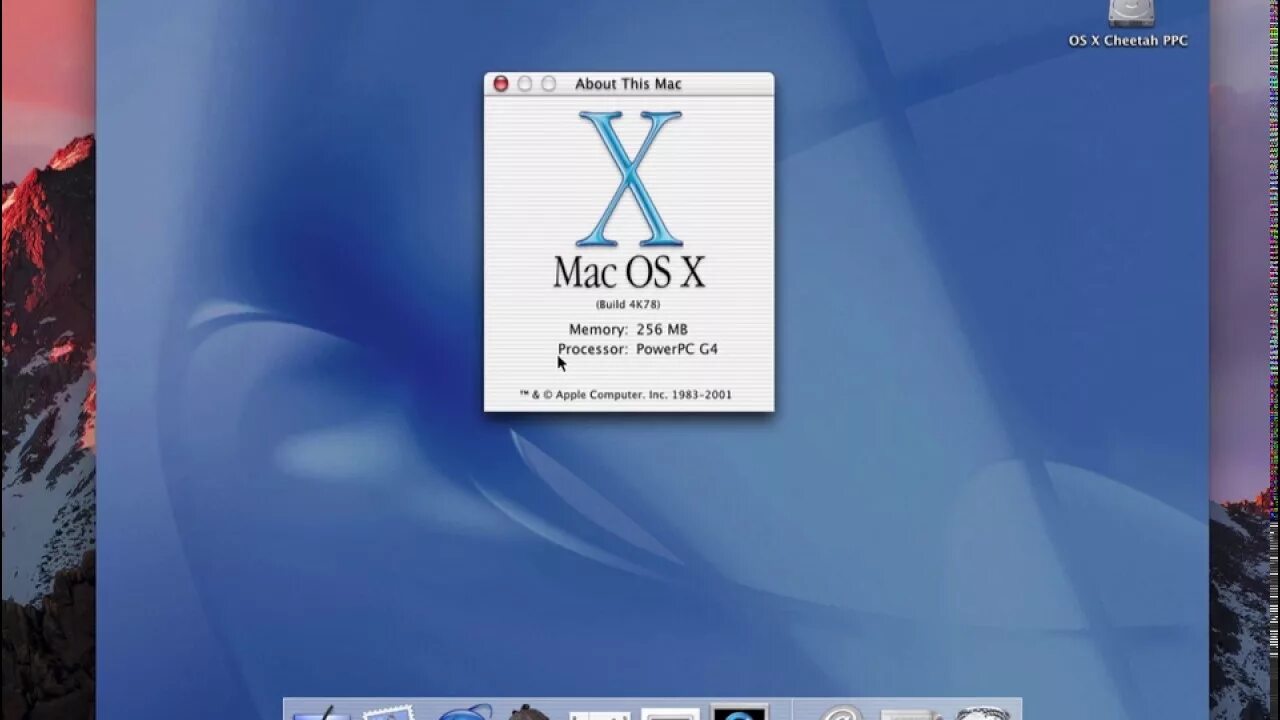The image size is (1280, 720).
Task: Minimize the About This Mac window
Action: click(x=525, y=84)
